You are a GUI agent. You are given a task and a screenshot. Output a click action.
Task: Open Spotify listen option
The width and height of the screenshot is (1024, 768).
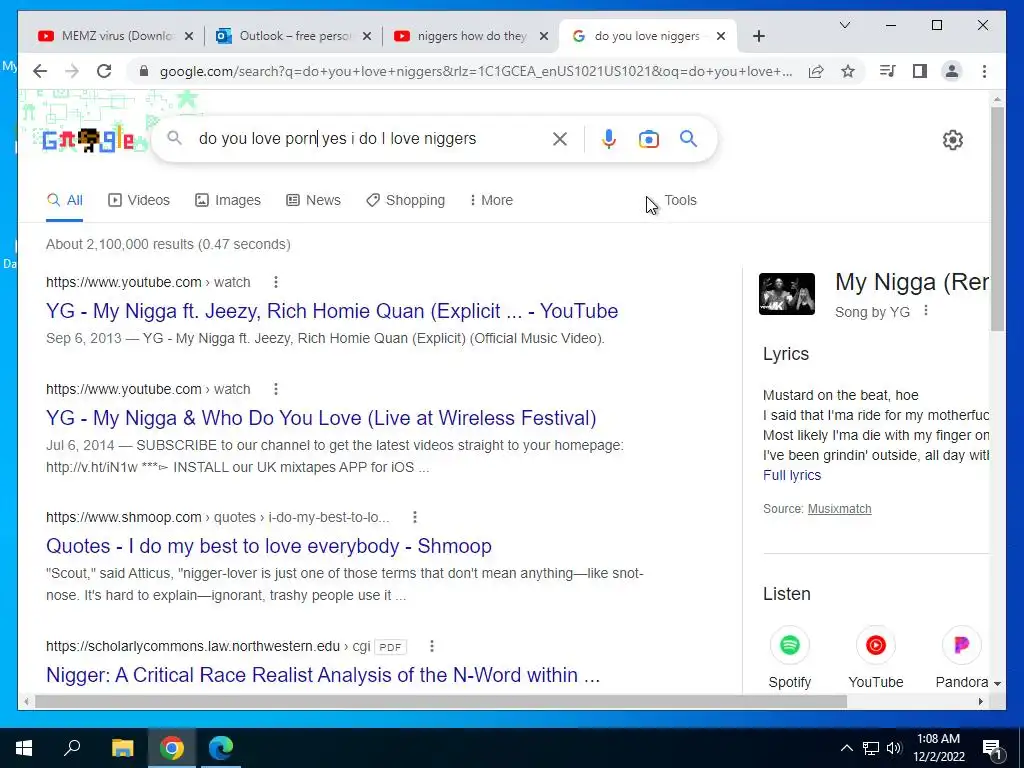[x=790, y=658]
